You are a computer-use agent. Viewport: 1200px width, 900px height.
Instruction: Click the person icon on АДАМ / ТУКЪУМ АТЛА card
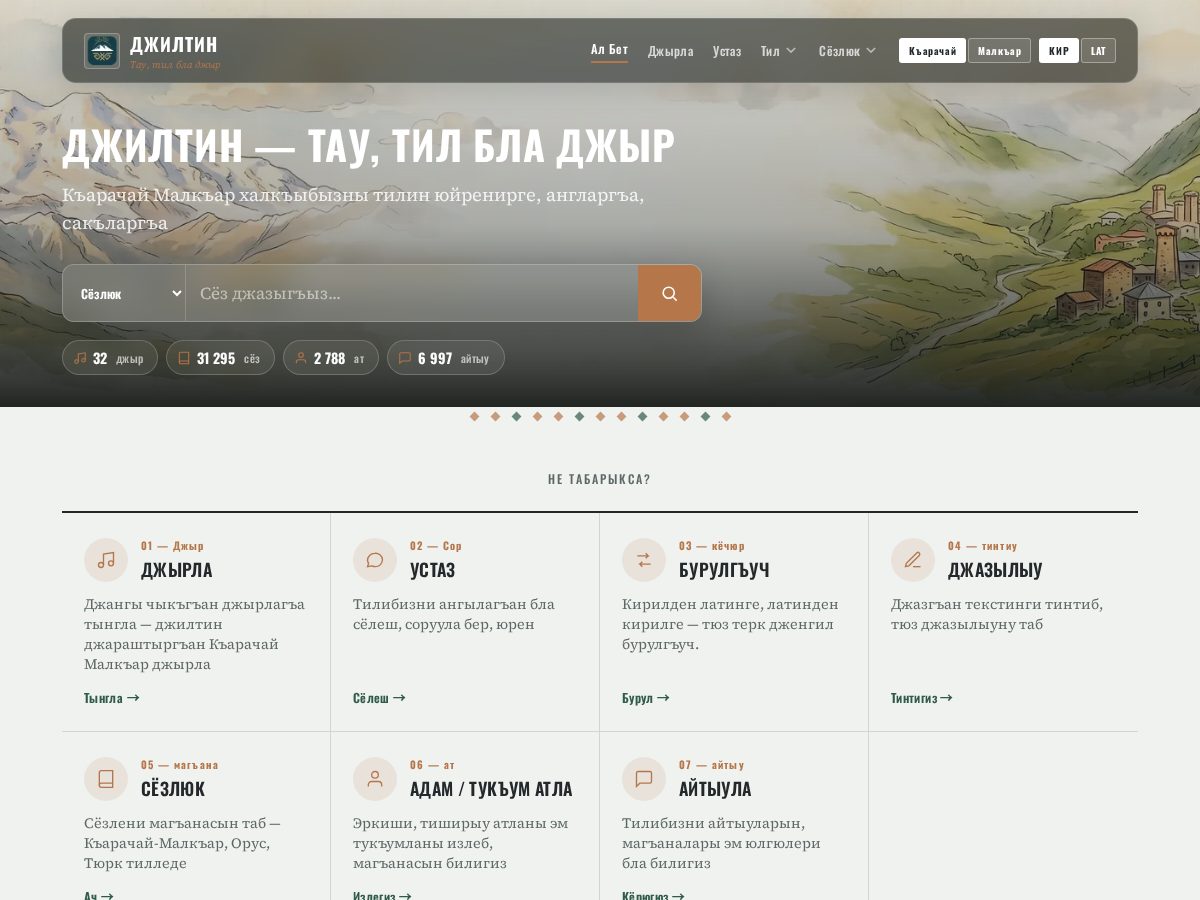(x=375, y=779)
